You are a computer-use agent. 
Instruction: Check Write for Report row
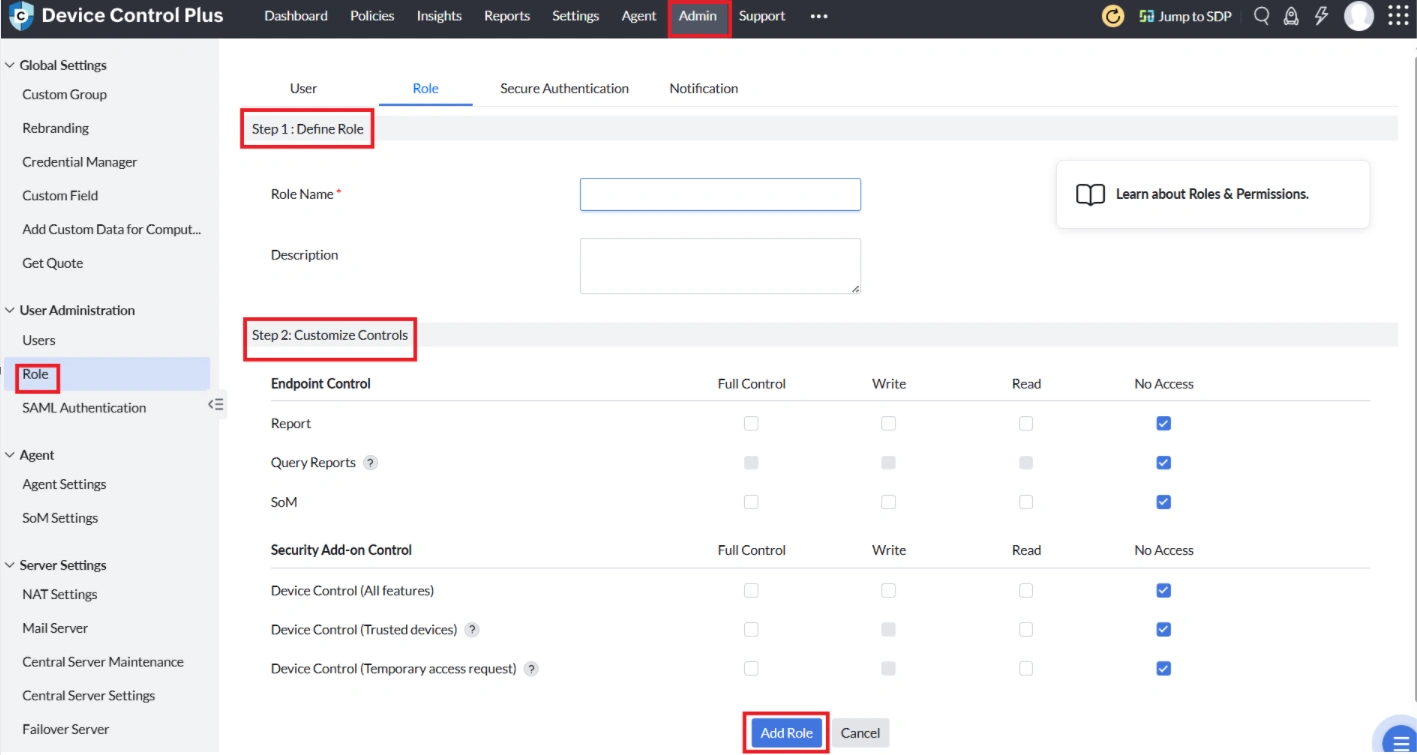coord(888,424)
